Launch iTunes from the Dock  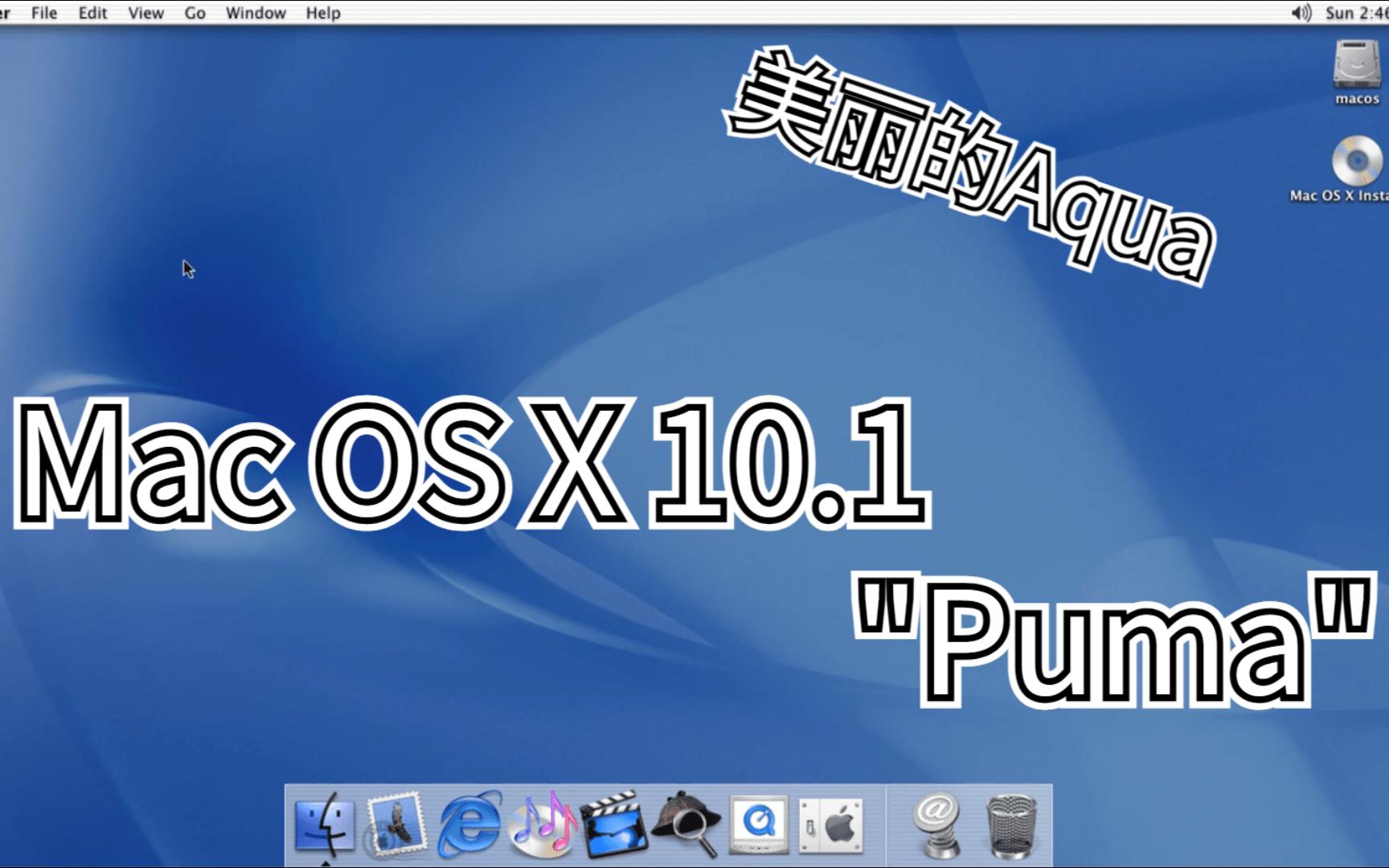pos(544,824)
